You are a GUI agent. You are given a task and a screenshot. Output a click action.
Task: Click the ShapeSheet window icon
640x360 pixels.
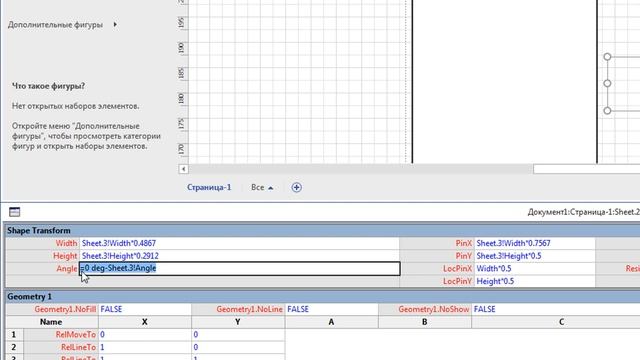pyautogui.click(x=15, y=212)
